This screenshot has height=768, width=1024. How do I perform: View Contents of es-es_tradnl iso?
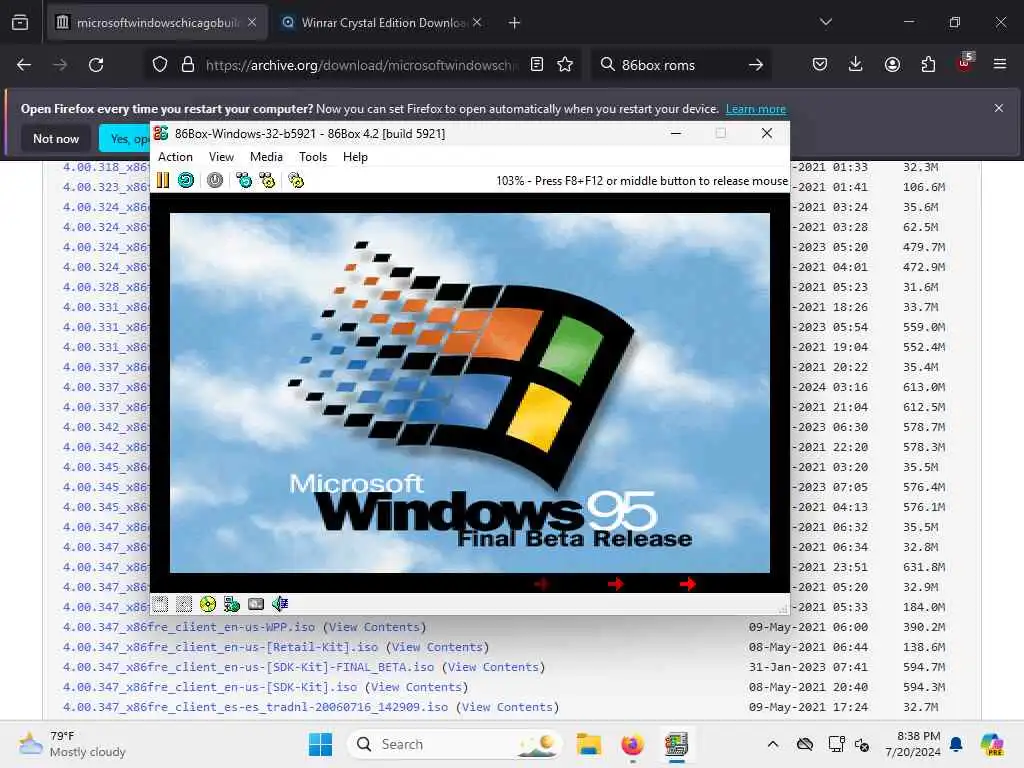507,707
